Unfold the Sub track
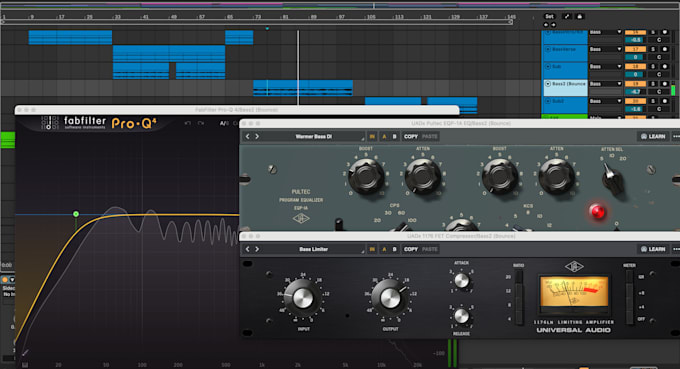 point(548,66)
